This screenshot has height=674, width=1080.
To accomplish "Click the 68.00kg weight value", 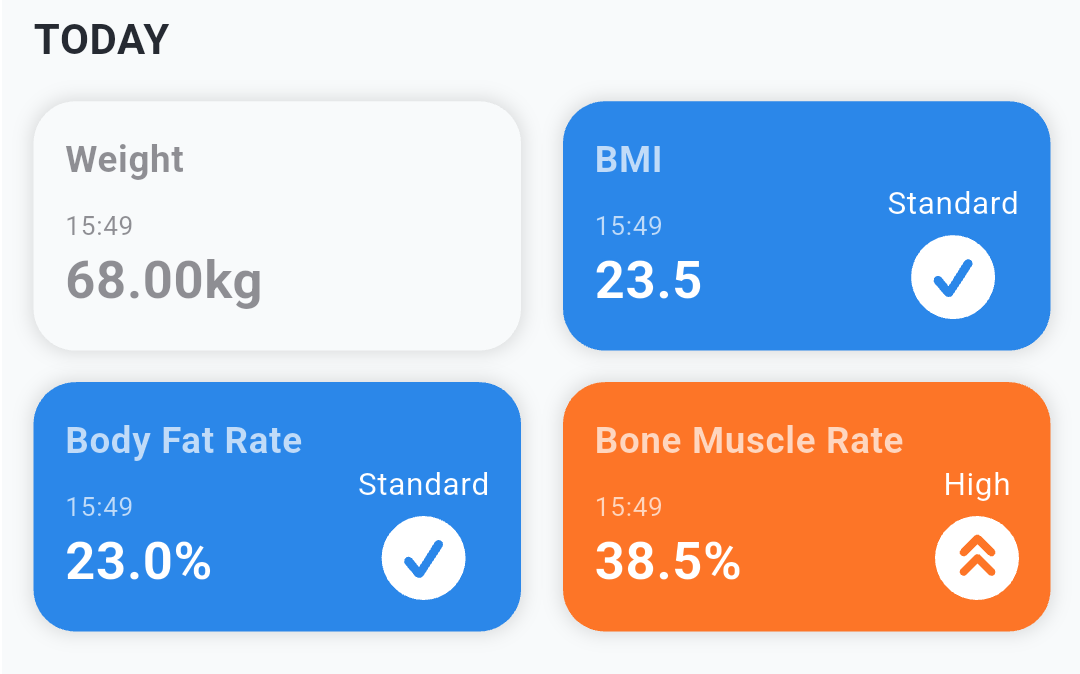I will coord(164,280).
